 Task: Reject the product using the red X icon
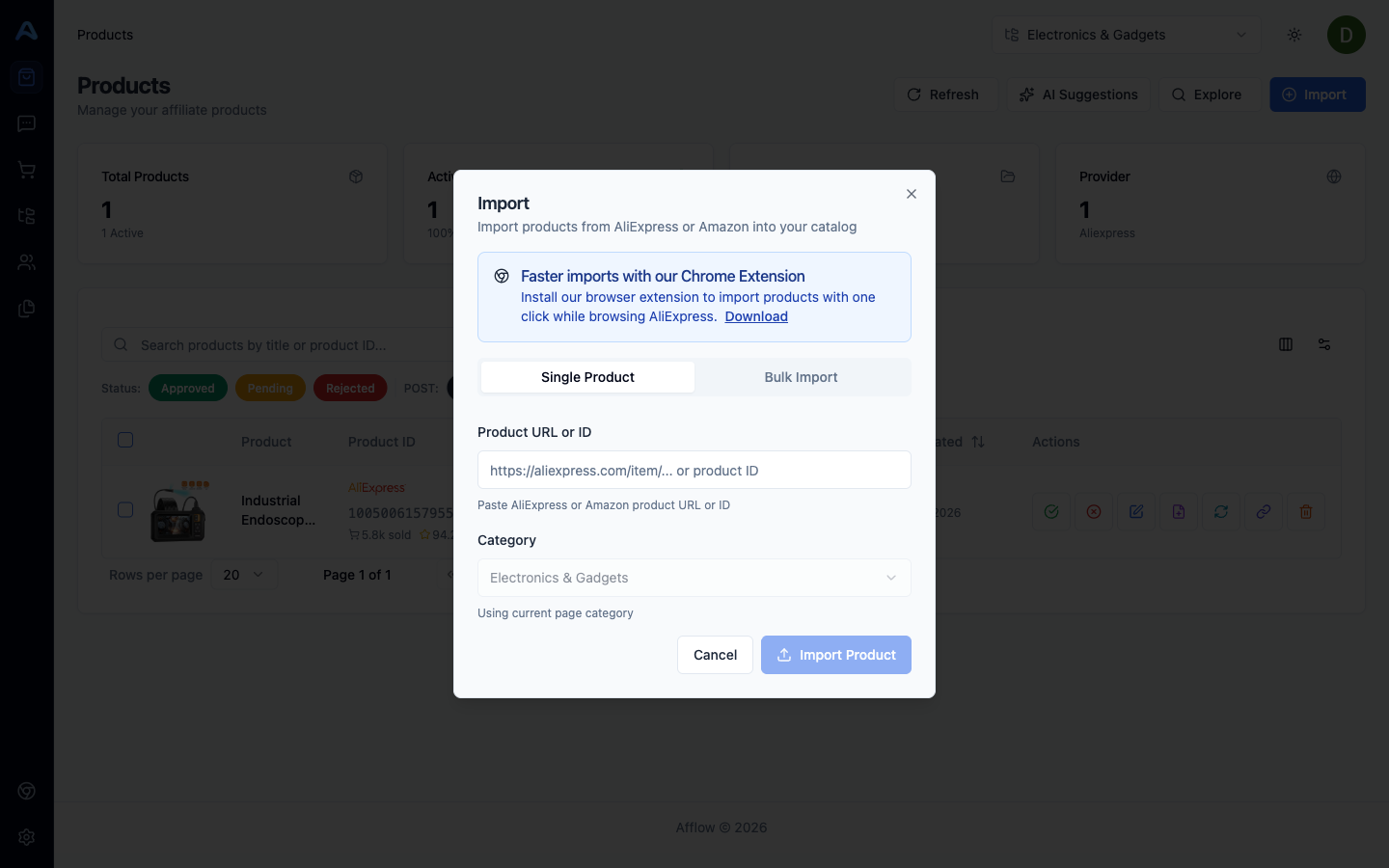tap(1094, 512)
